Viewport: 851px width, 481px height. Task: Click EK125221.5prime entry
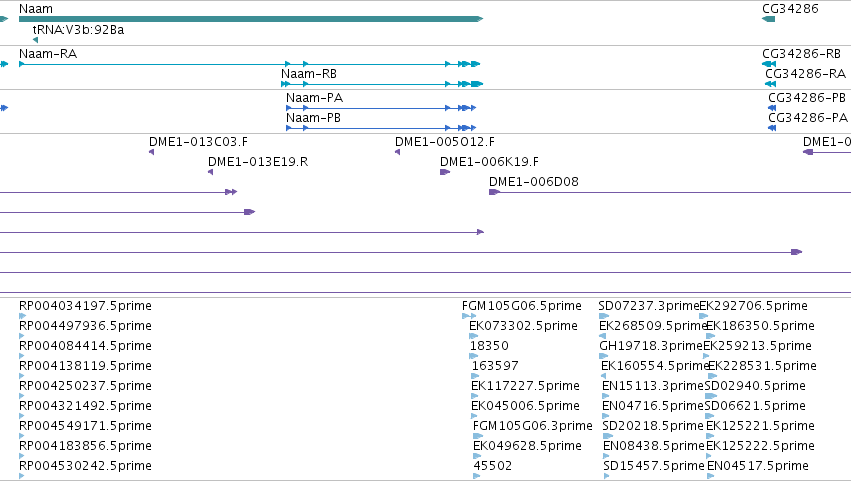point(760,426)
